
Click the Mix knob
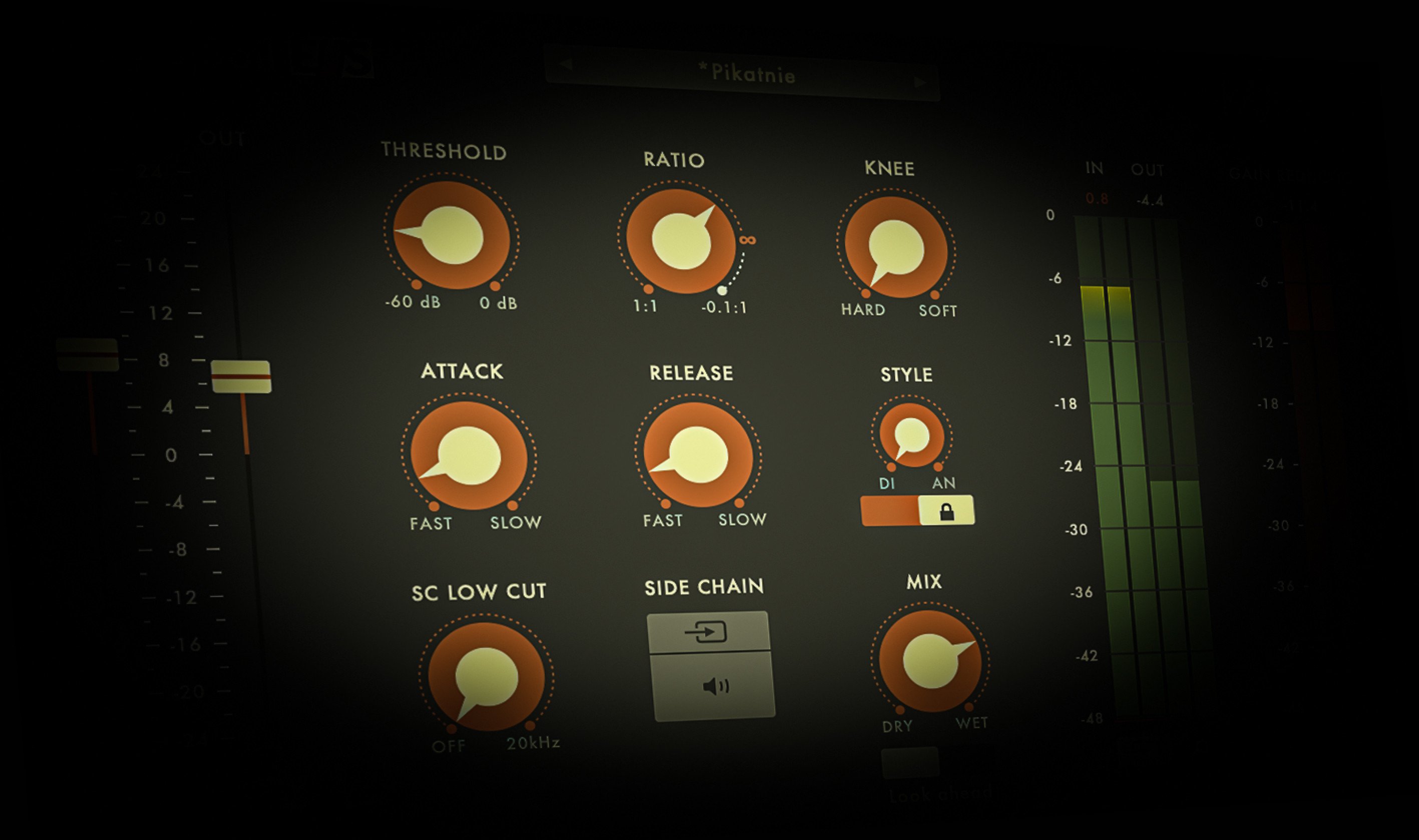(x=930, y=661)
